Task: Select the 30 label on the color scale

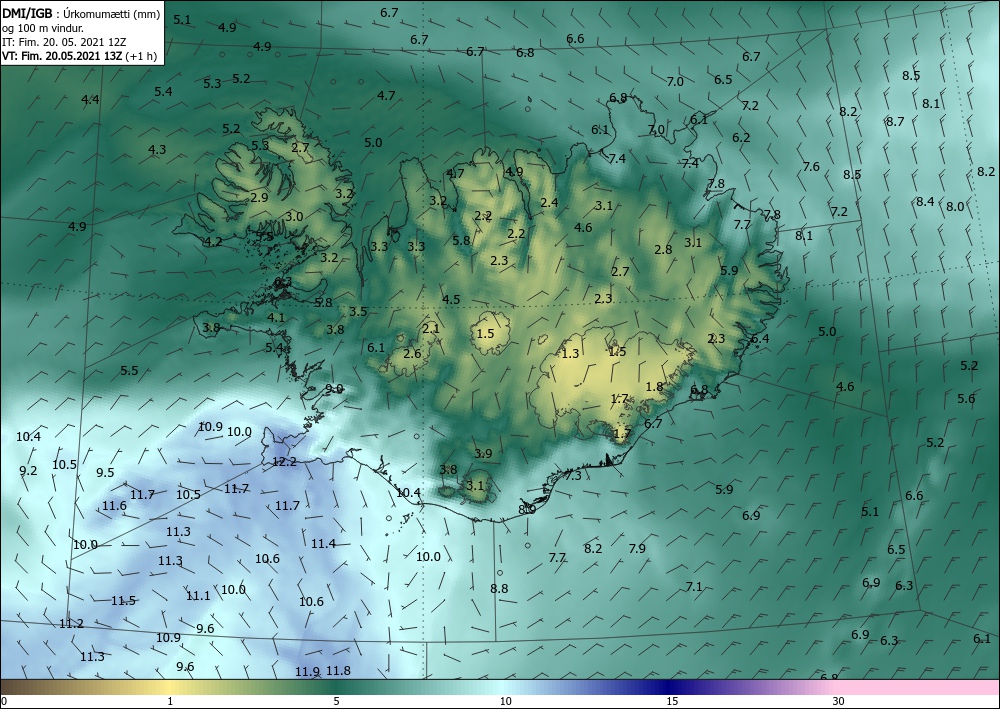Action: tap(838, 701)
